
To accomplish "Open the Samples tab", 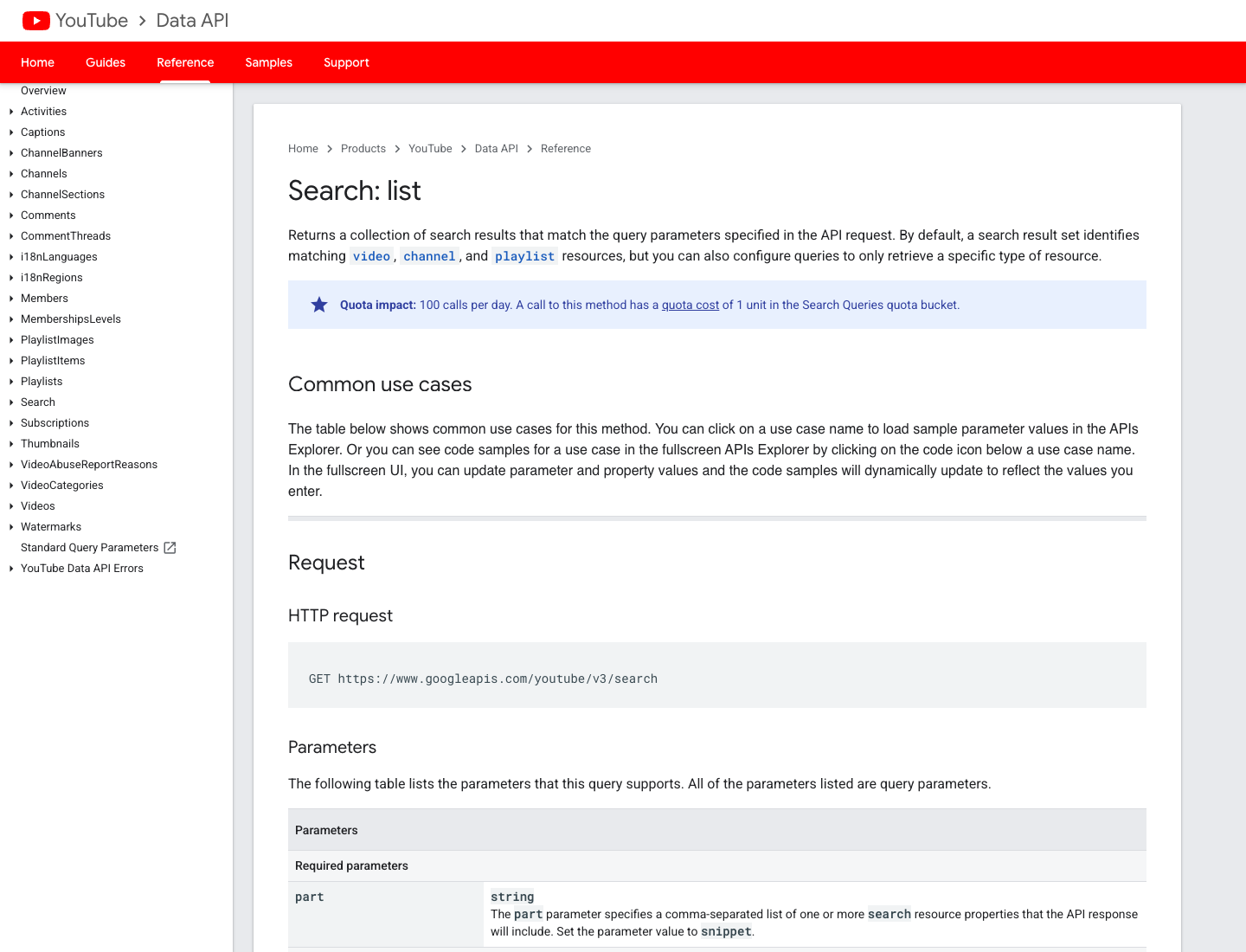I will [x=268, y=62].
